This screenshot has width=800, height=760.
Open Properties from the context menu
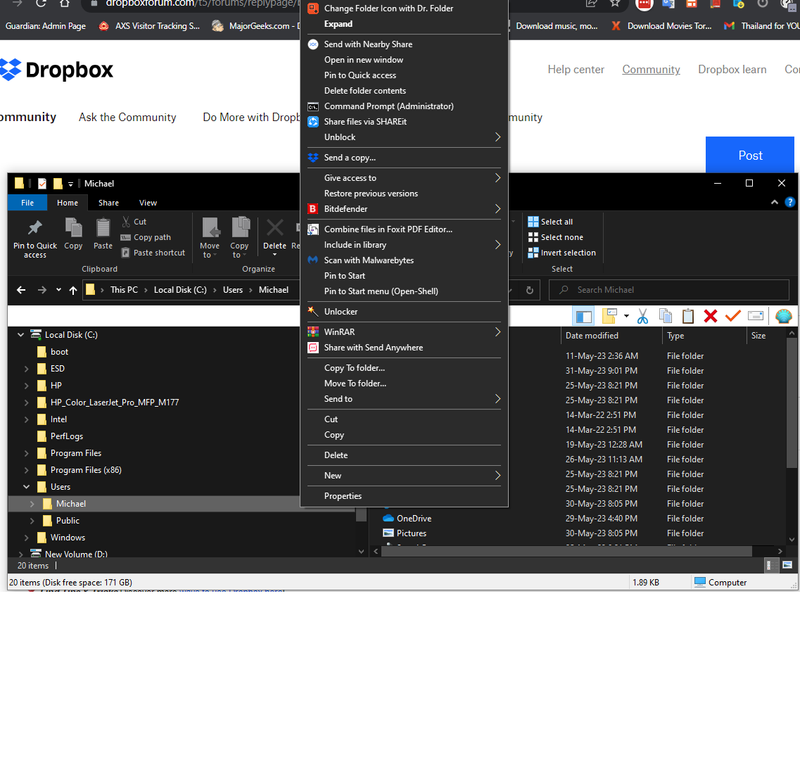coord(404,496)
